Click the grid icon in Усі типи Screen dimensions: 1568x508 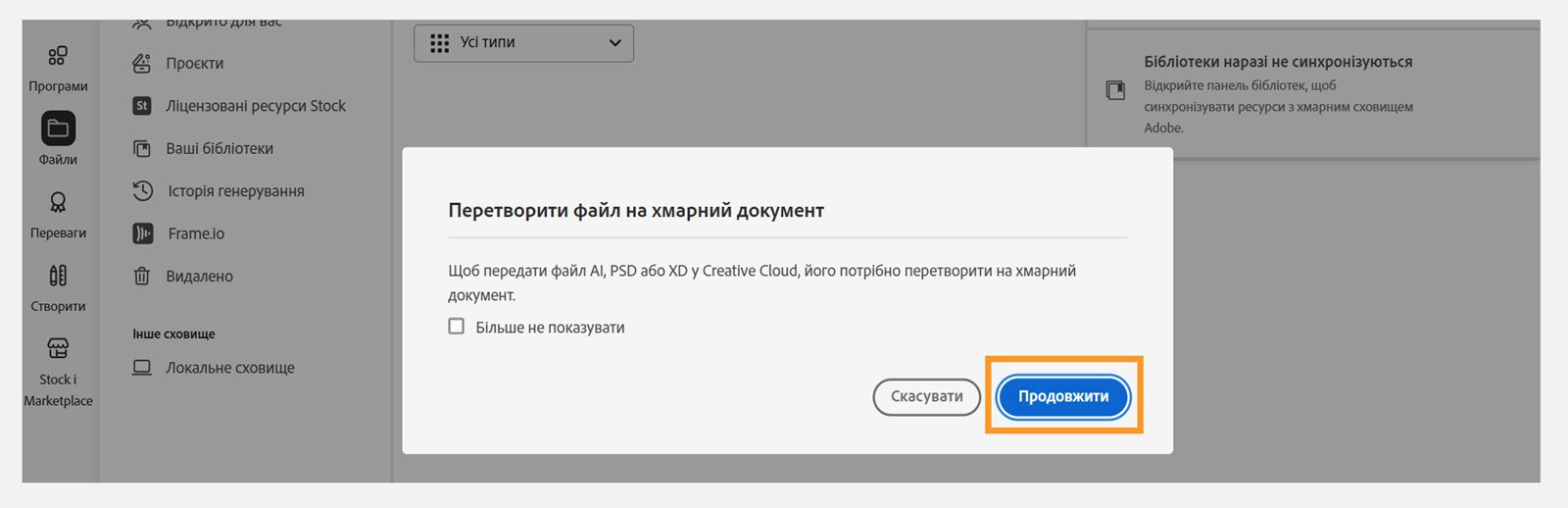439,43
